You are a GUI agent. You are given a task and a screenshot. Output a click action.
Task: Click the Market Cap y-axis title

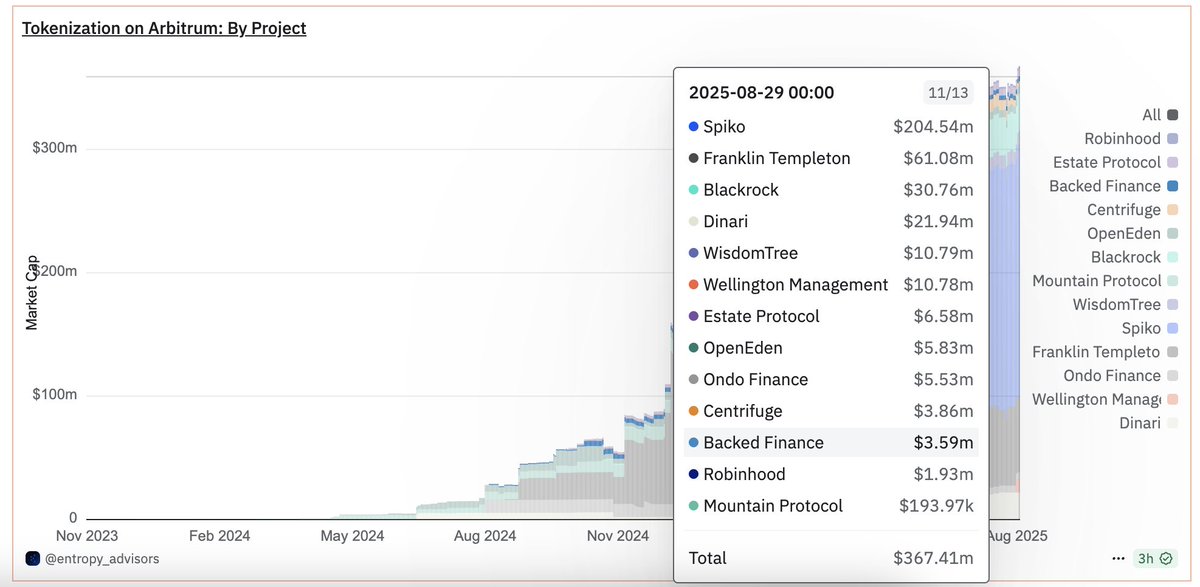click(x=32, y=292)
